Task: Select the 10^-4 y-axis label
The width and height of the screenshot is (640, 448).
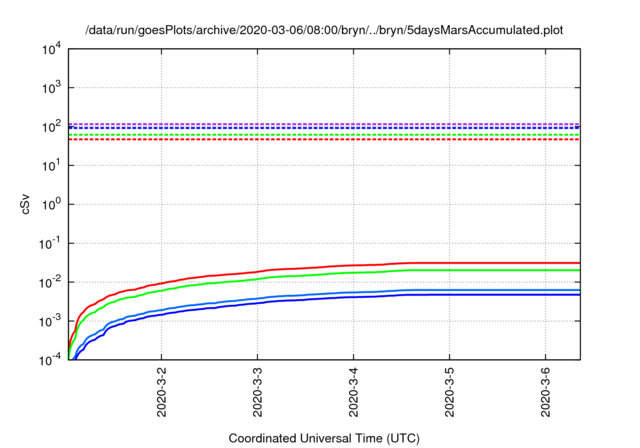Action: [x=50, y=360]
